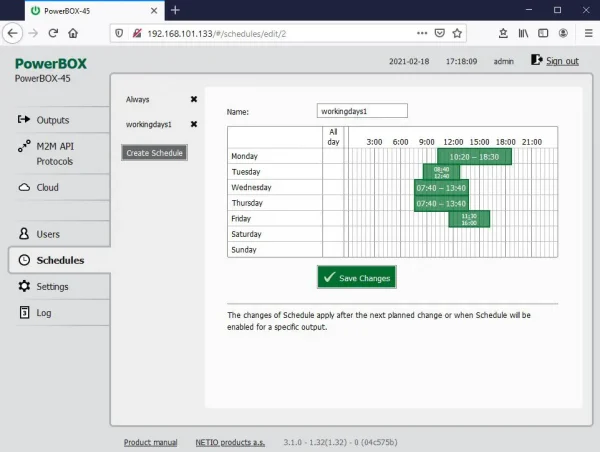
Task: Click the M2M API nodes icon
Action: (x=24, y=146)
